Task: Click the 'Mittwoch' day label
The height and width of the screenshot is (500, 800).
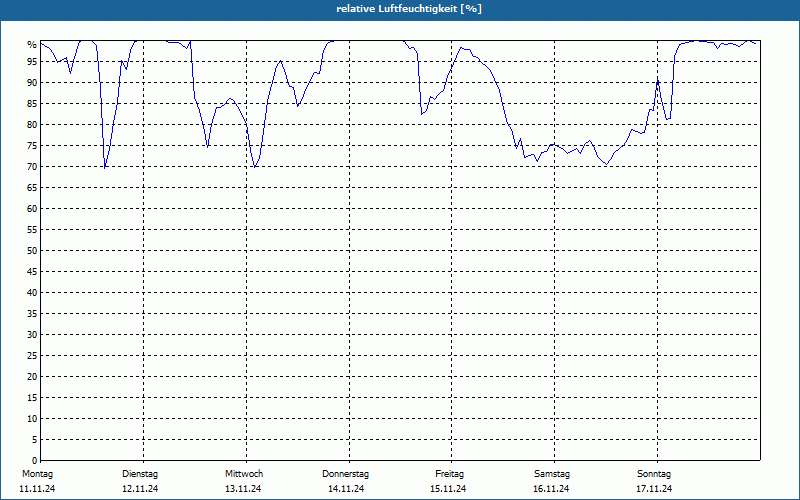Action: 244,473
